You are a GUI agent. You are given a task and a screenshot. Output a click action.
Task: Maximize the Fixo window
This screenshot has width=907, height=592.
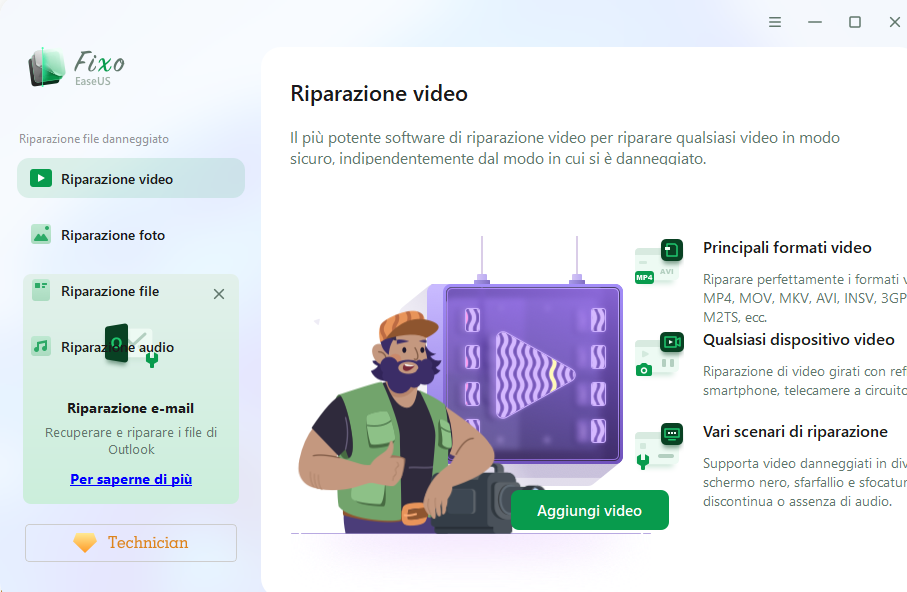pyautogui.click(x=854, y=22)
